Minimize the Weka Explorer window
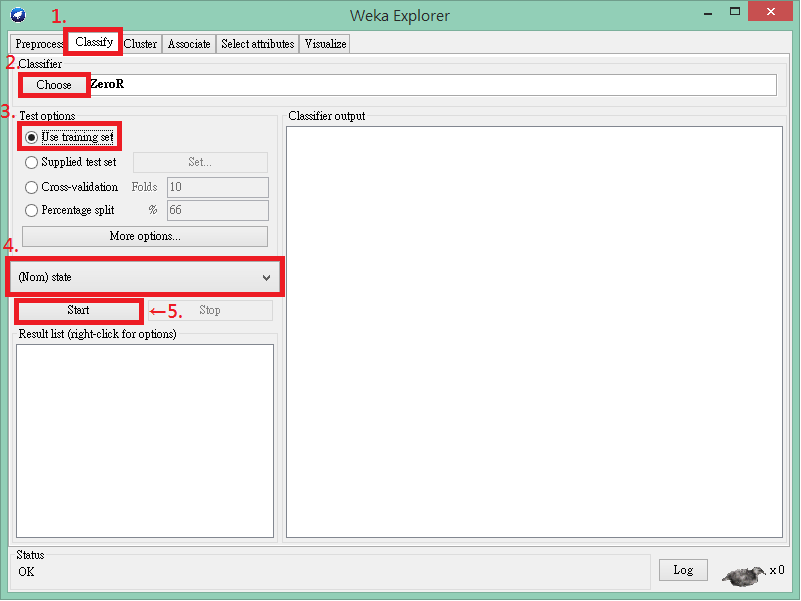 click(708, 14)
